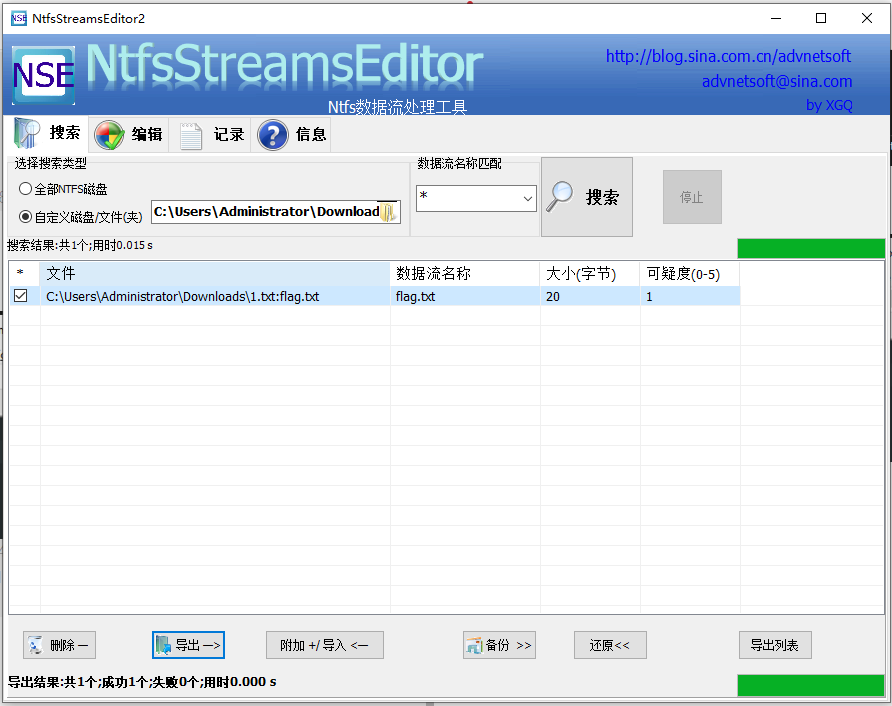The height and width of the screenshot is (706, 892).
Task: Click the NSE title bar icon
Action: tap(19, 18)
